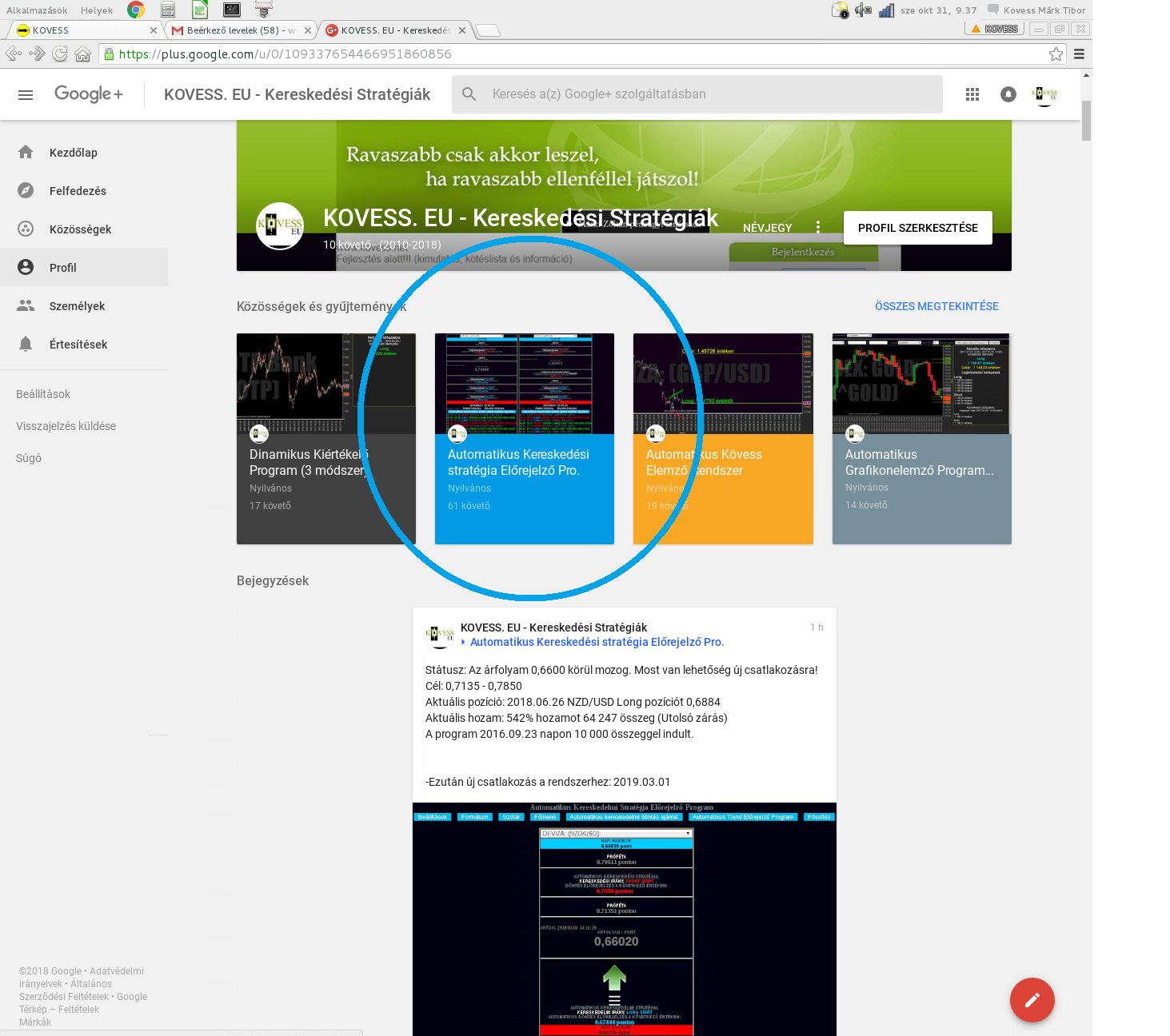Select Profil in sidebar

click(84, 268)
